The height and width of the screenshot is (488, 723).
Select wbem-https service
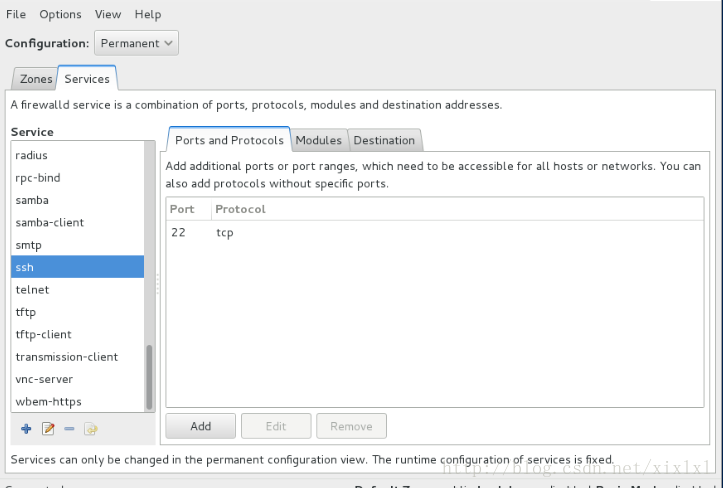click(x=77, y=401)
